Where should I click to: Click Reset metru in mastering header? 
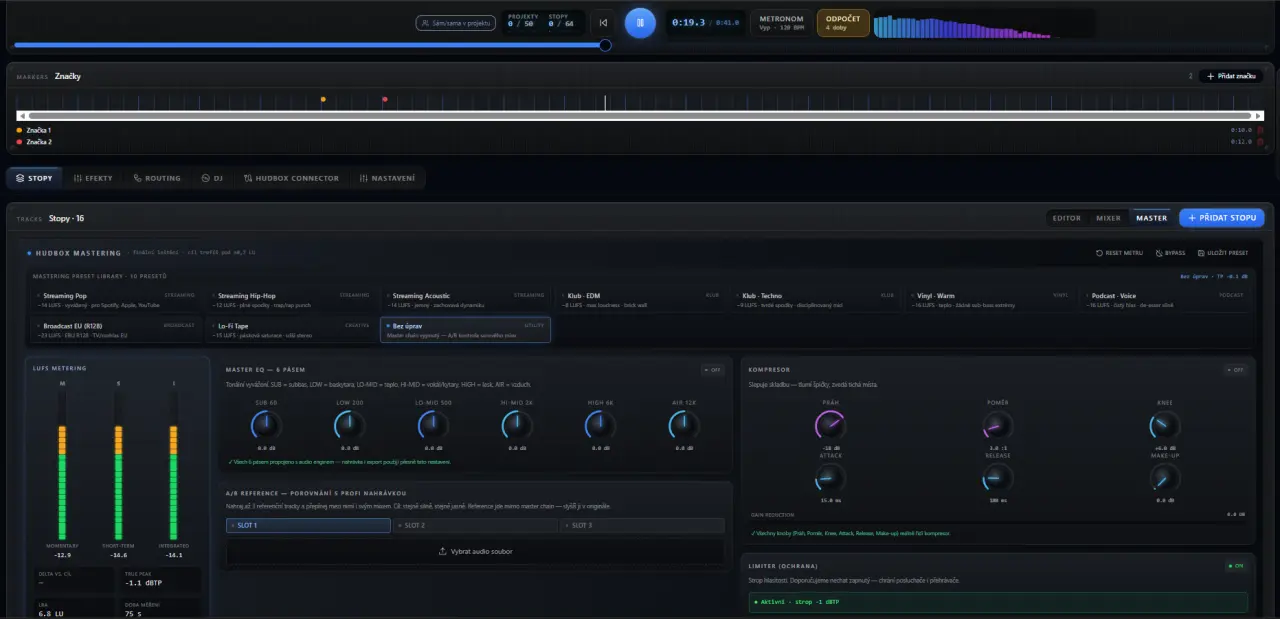pos(1119,253)
